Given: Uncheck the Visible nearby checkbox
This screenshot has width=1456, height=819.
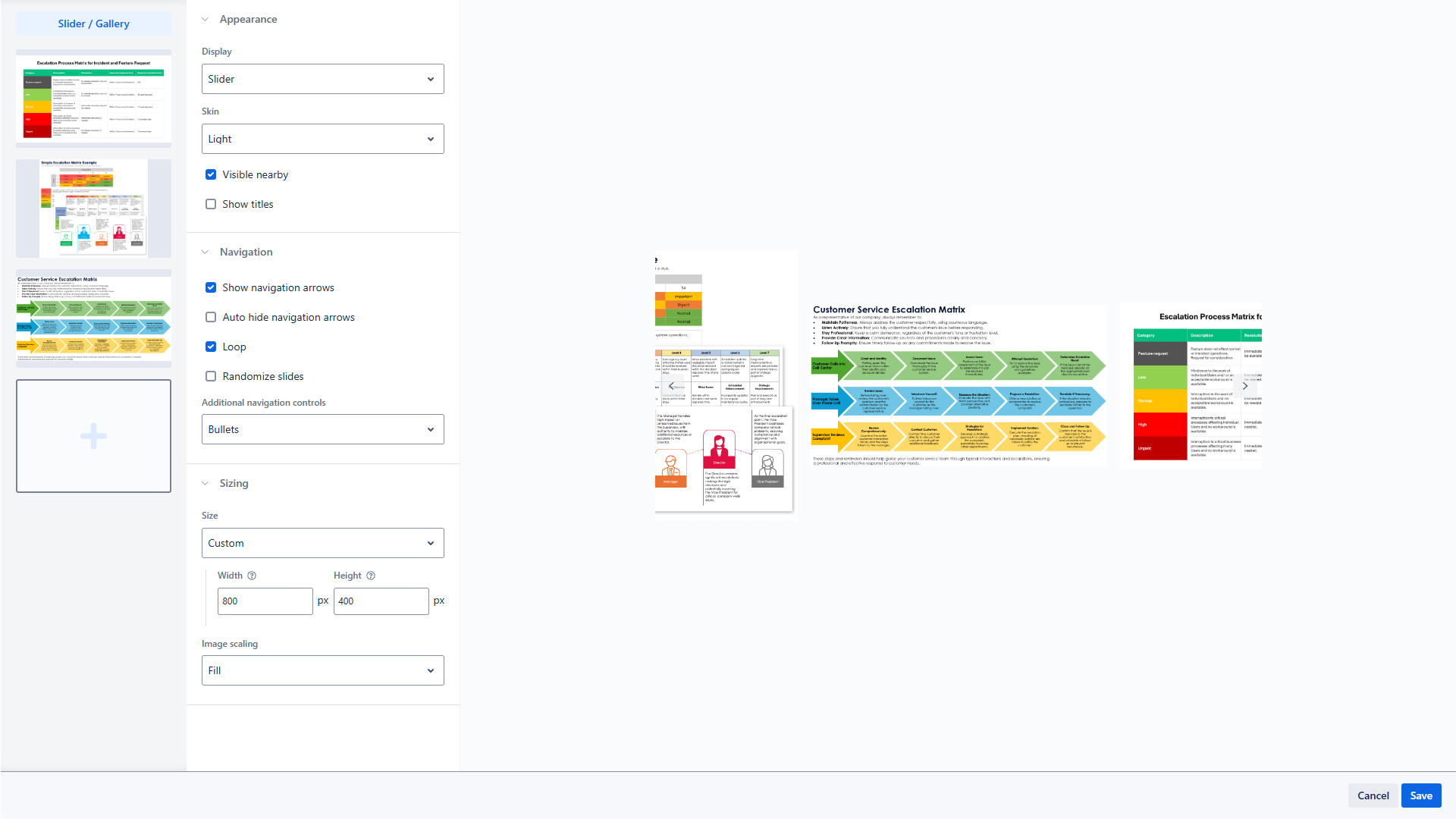Looking at the screenshot, I should pyautogui.click(x=211, y=174).
